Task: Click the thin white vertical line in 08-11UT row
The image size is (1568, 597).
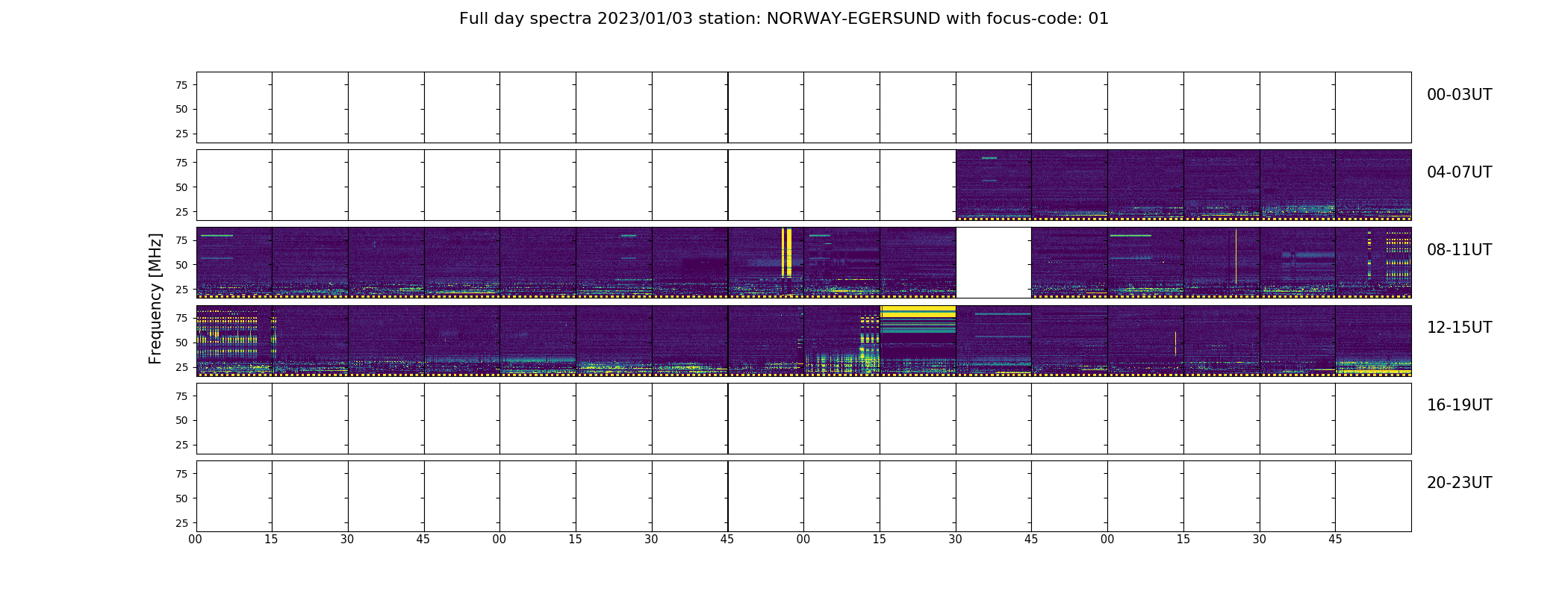Action: [x=1236, y=256]
